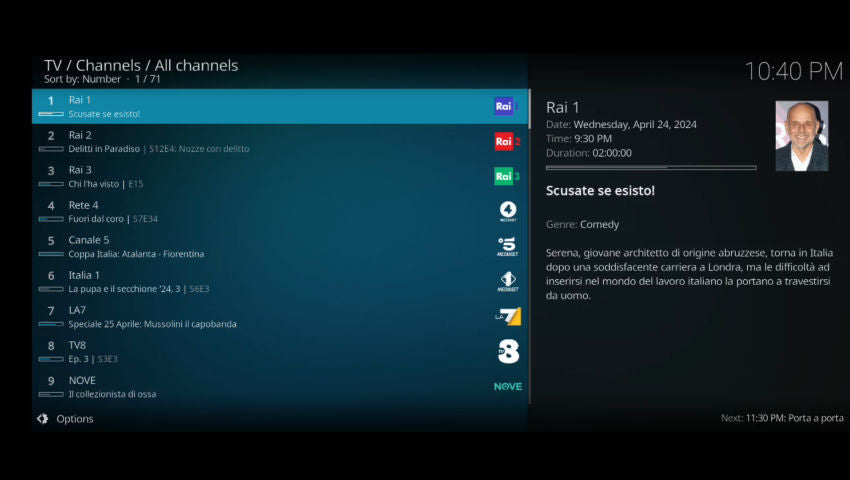Click the LA7 channel logo
This screenshot has width=850, height=480.
[508, 317]
